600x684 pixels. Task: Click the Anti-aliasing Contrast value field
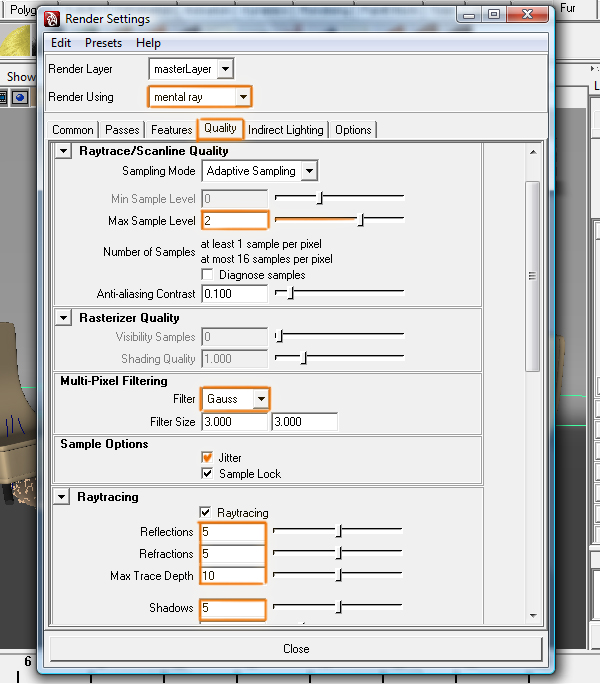(235, 294)
